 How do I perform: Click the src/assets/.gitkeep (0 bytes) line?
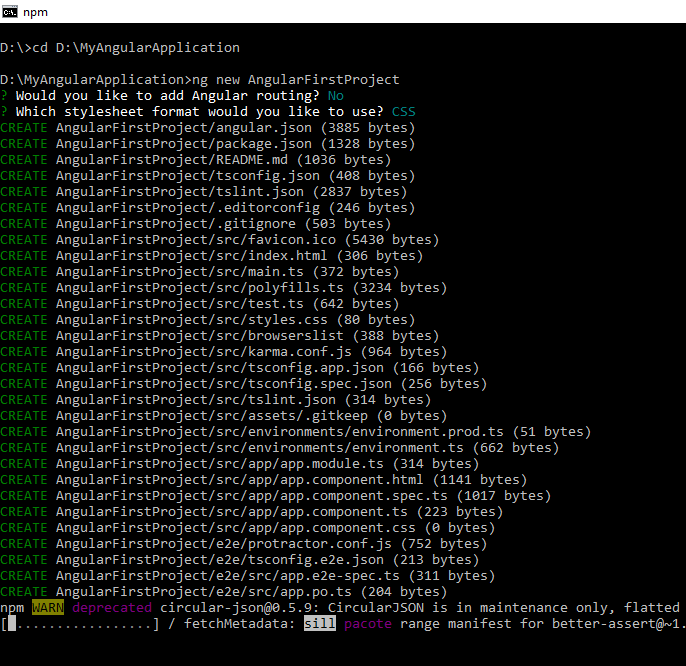click(224, 416)
